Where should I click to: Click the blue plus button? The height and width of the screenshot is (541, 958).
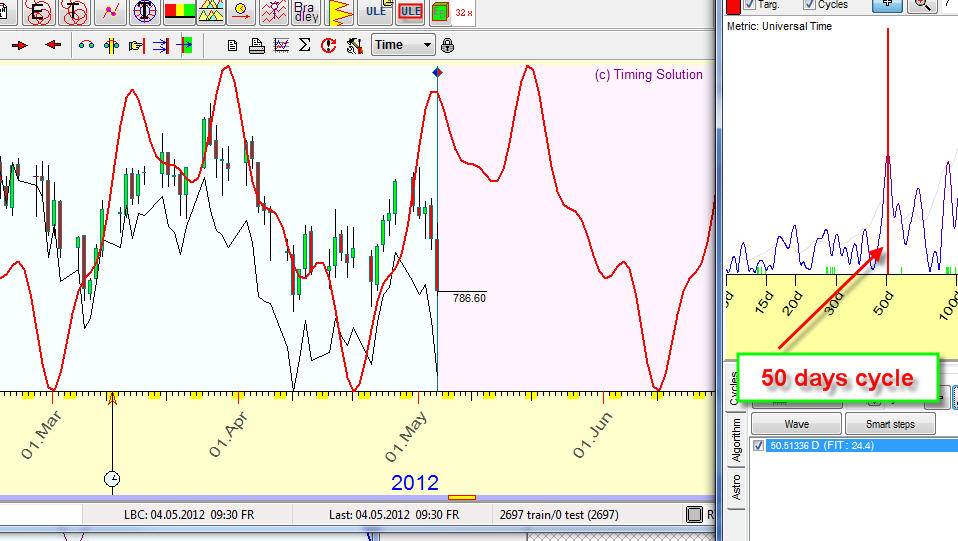pos(887,6)
